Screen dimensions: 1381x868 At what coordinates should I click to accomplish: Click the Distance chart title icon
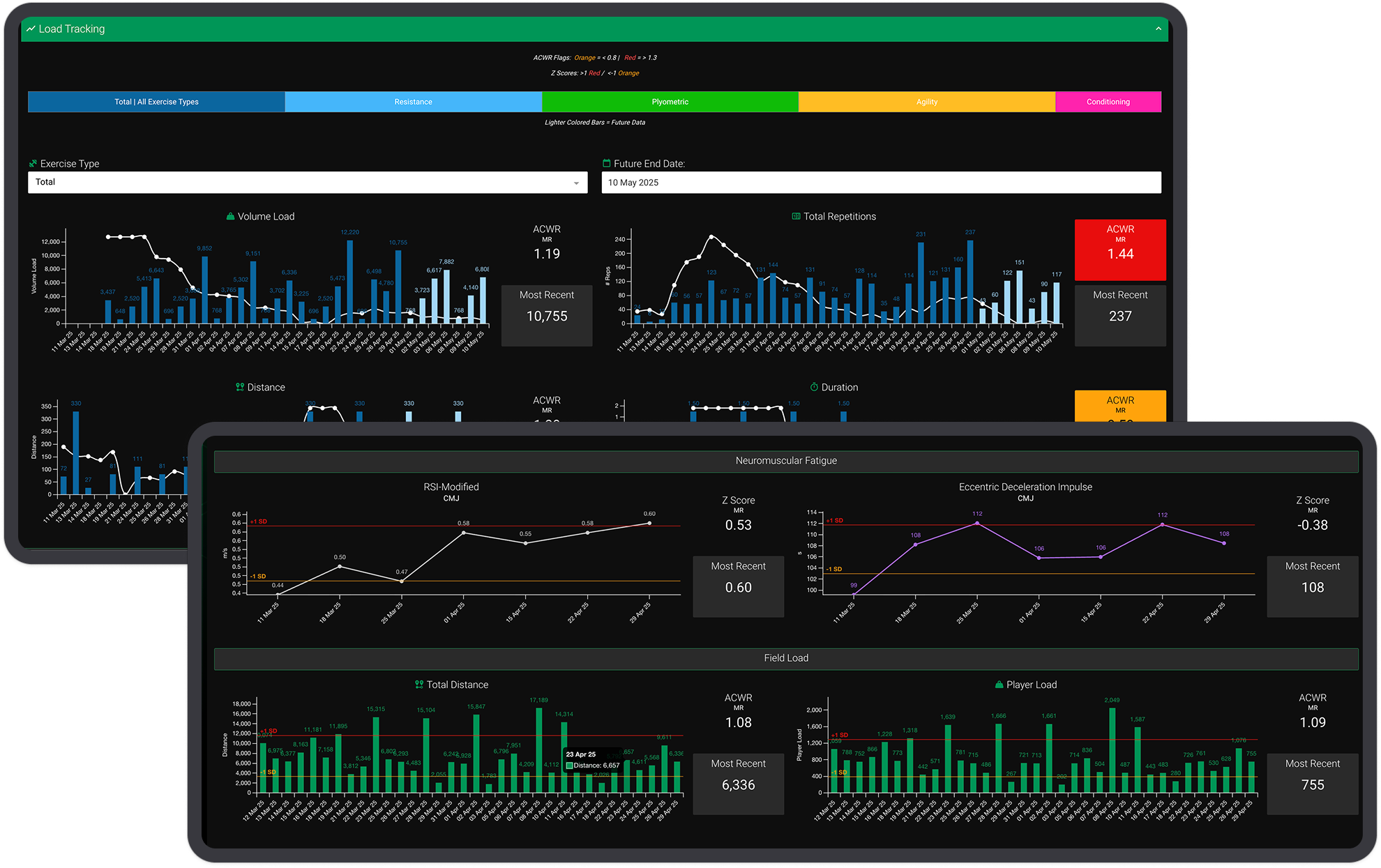click(x=240, y=387)
